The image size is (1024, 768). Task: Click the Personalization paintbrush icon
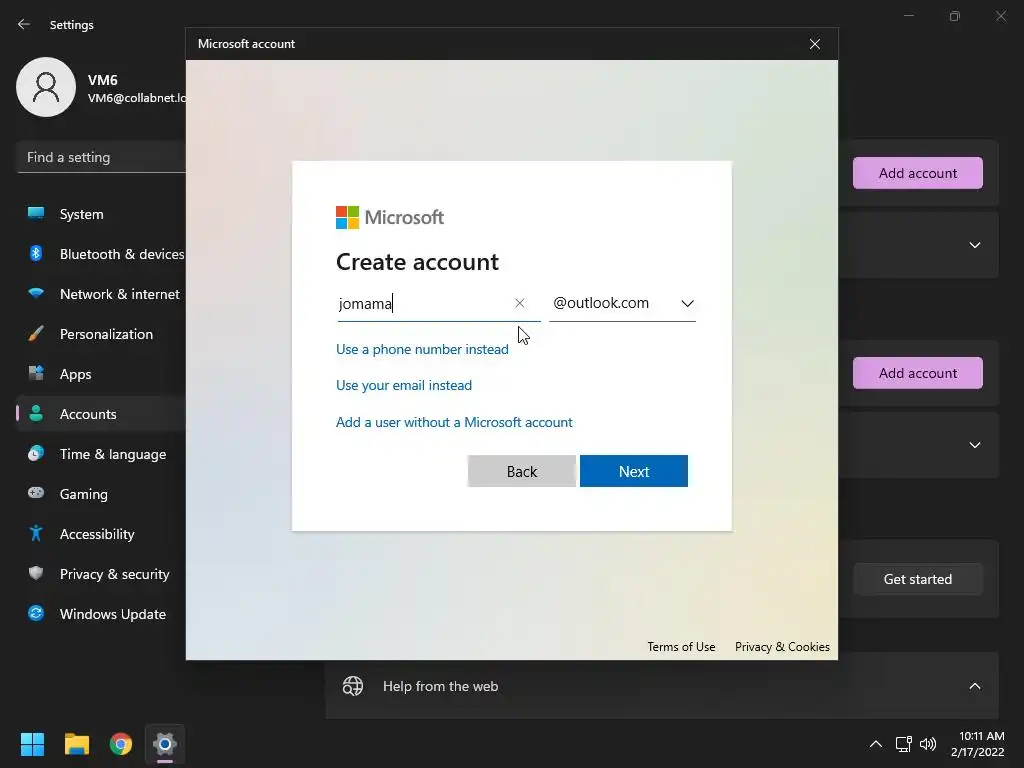coord(36,334)
